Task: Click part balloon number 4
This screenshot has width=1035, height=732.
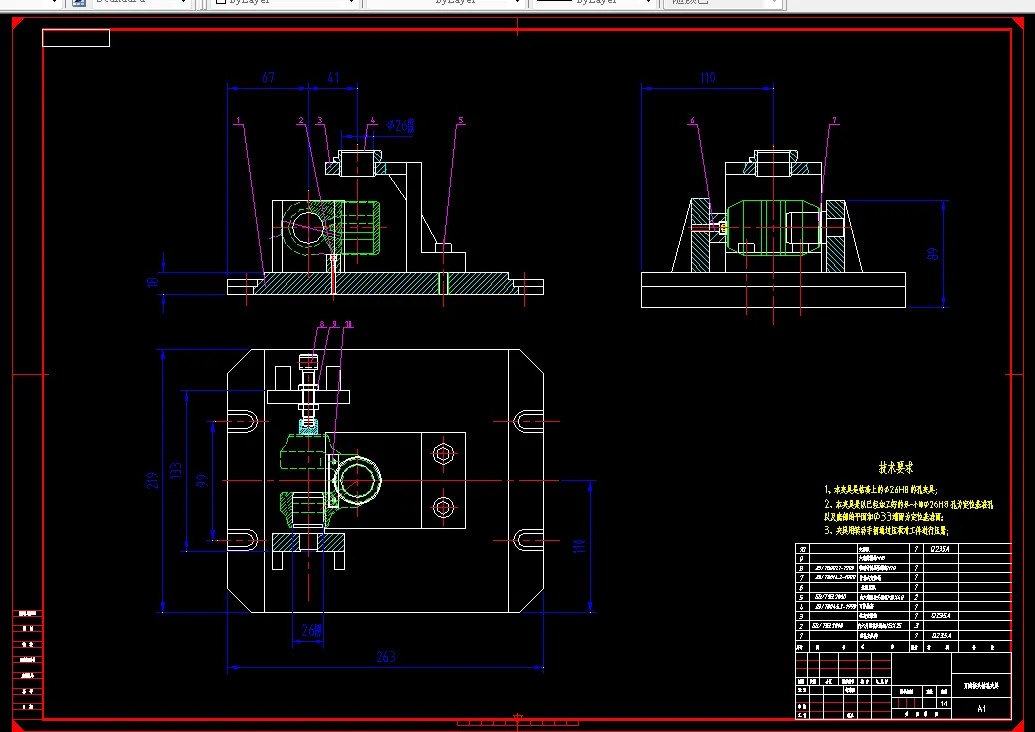Action: pos(372,121)
